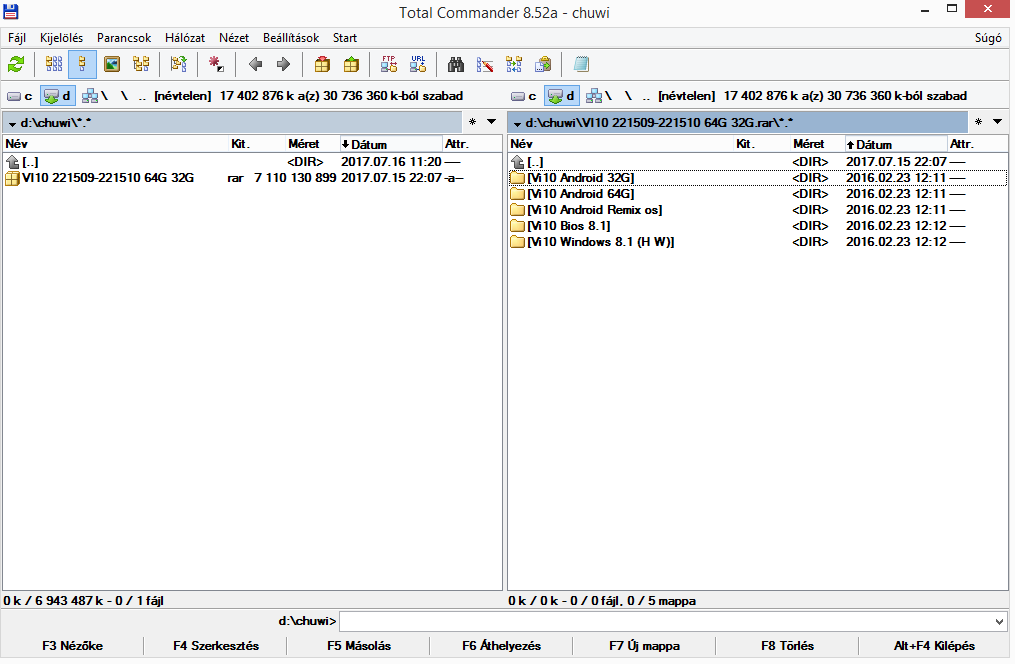This screenshot has height=664, width=1015.
Task: Go forward with the right arrow icon
Action: [283, 64]
